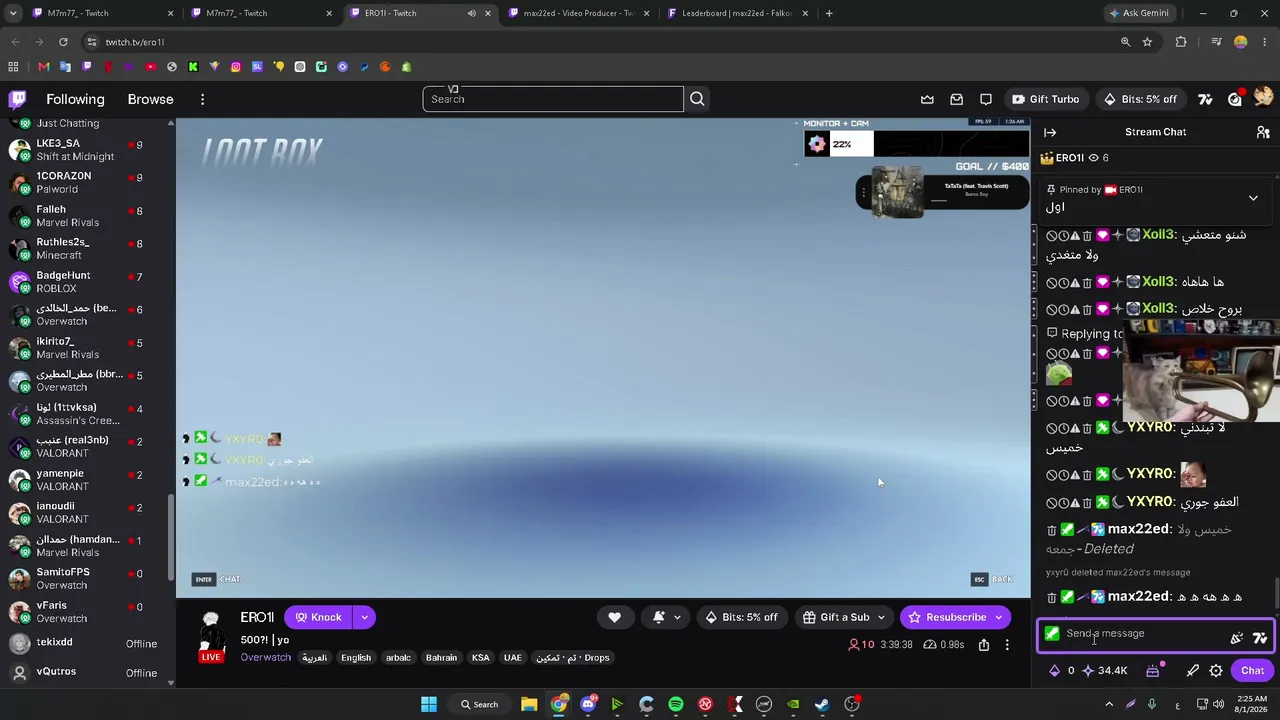Click the search magnifier button

(697, 99)
